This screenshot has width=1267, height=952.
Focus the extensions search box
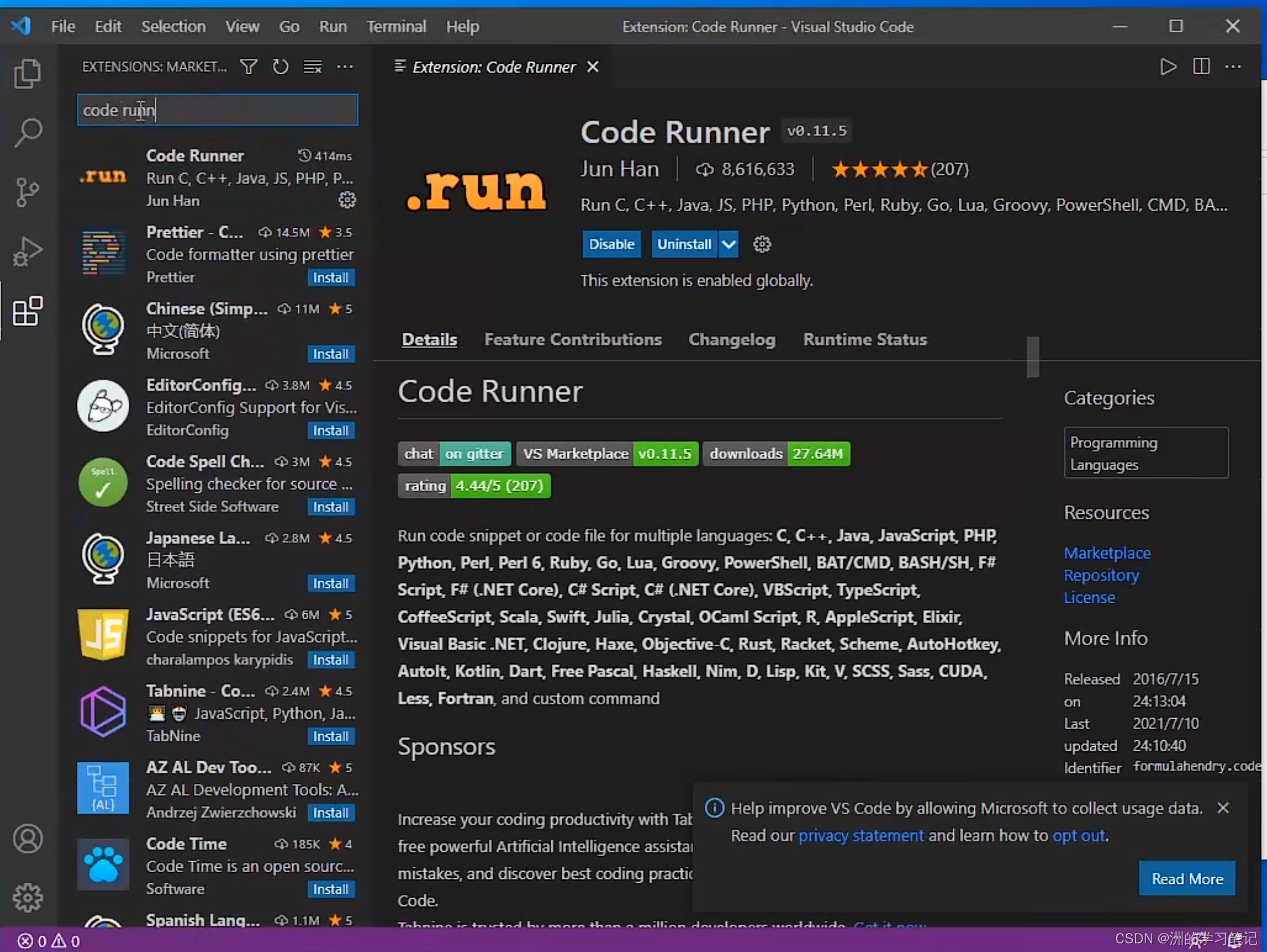[217, 110]
